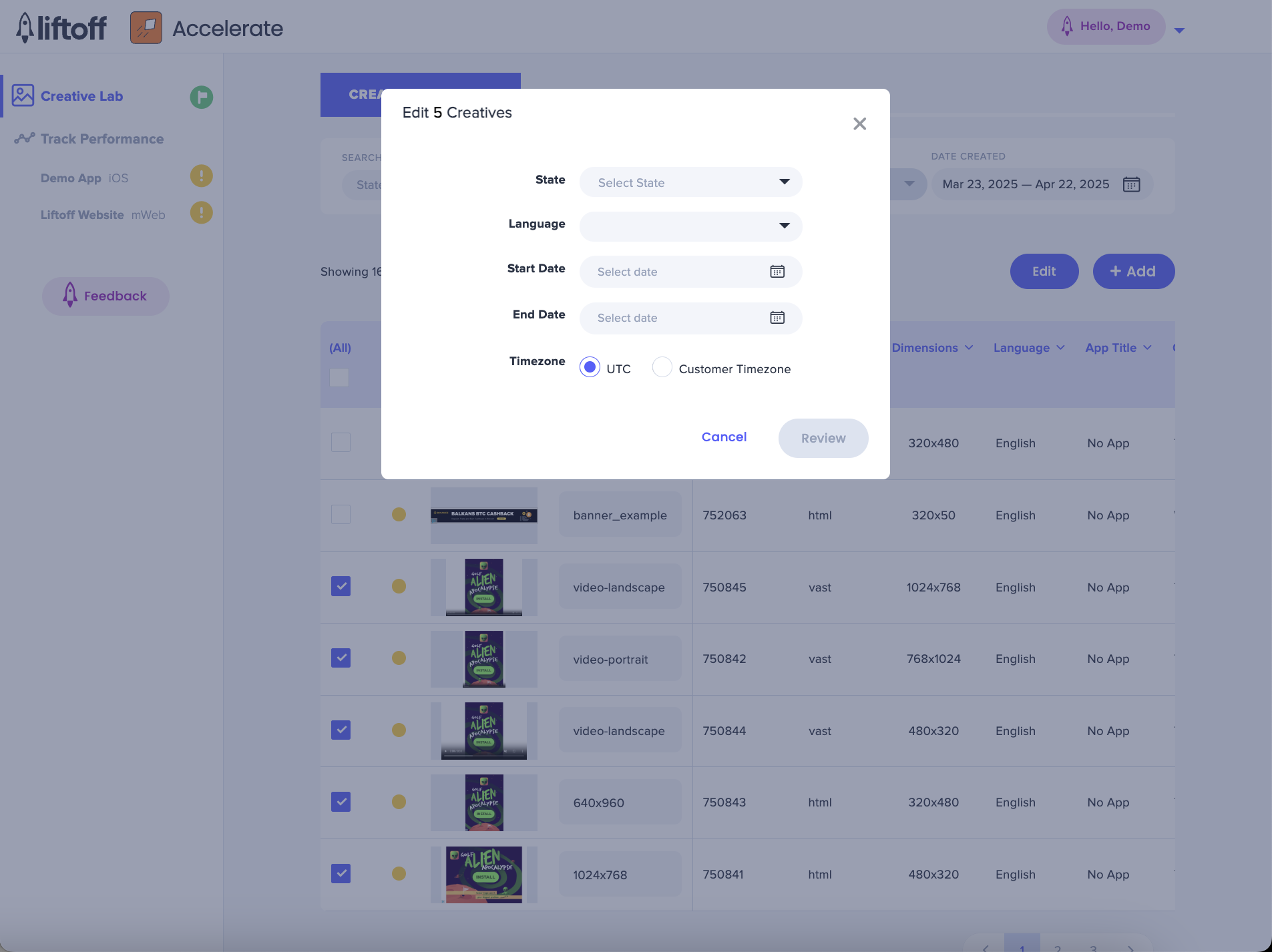Viewport: 1272px width, 952px height.
Task: Select the UTC timezone radio button
Action: [x=590, y=368]
